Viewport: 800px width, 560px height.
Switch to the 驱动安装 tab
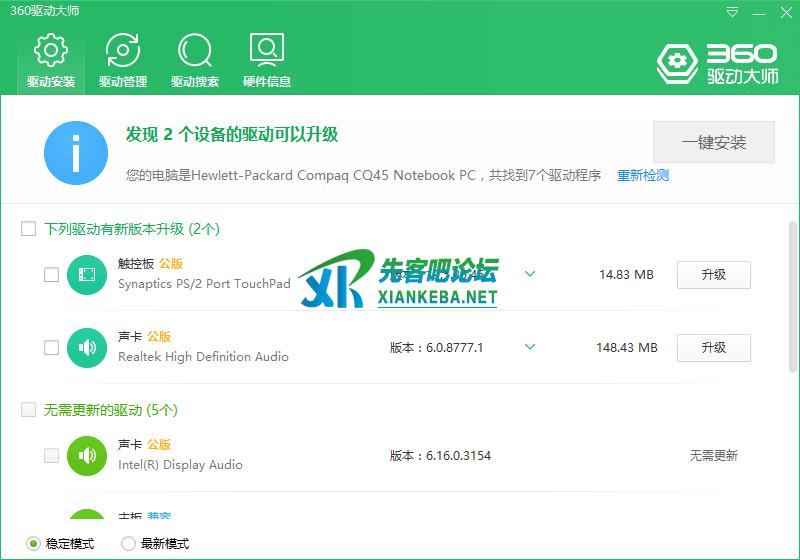click(x=51, y=60)
